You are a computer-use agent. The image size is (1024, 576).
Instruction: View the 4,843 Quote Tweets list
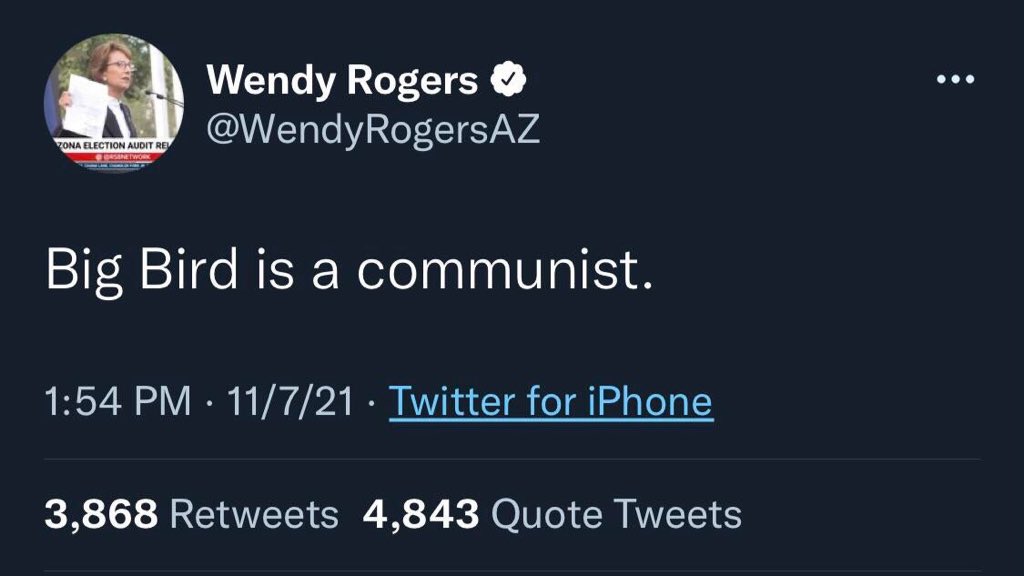point(552,514)
